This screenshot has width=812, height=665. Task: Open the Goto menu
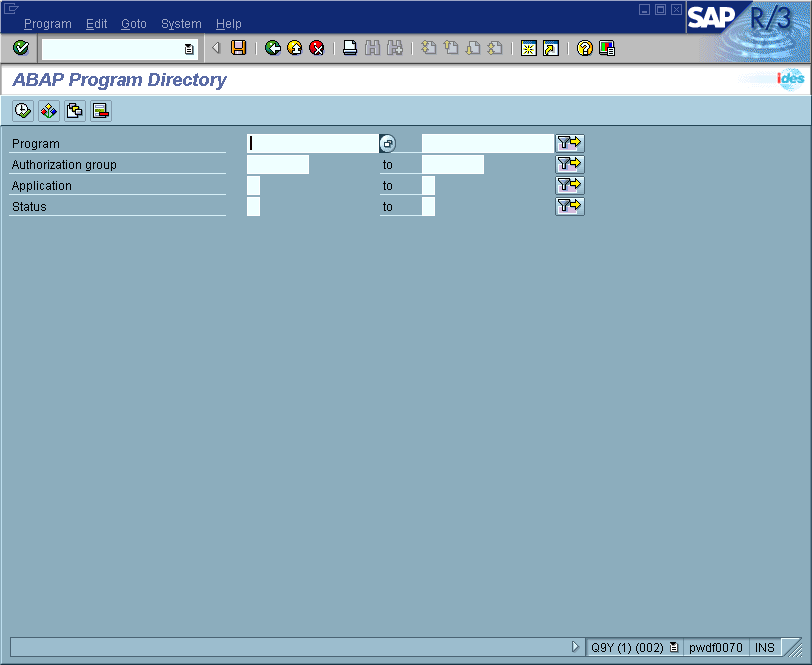point(133,24)
